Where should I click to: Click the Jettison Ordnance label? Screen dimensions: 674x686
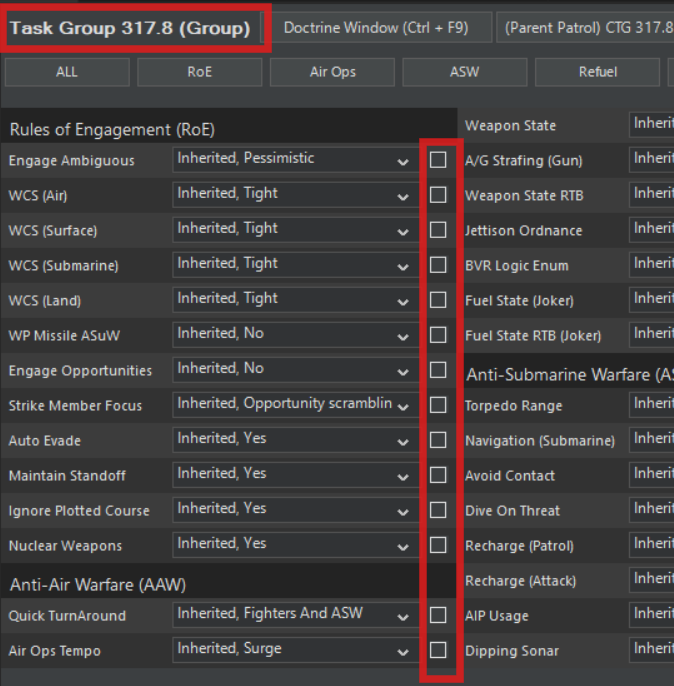click(x=524, y=231)
